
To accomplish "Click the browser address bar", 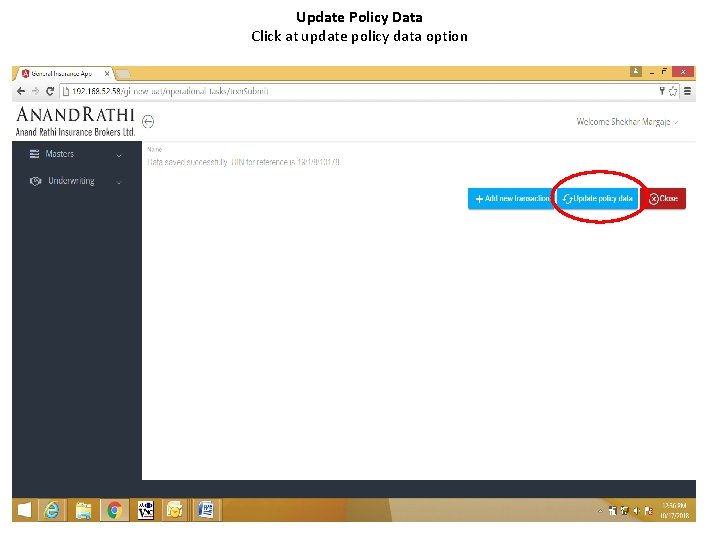I will [x=367, y=91].
